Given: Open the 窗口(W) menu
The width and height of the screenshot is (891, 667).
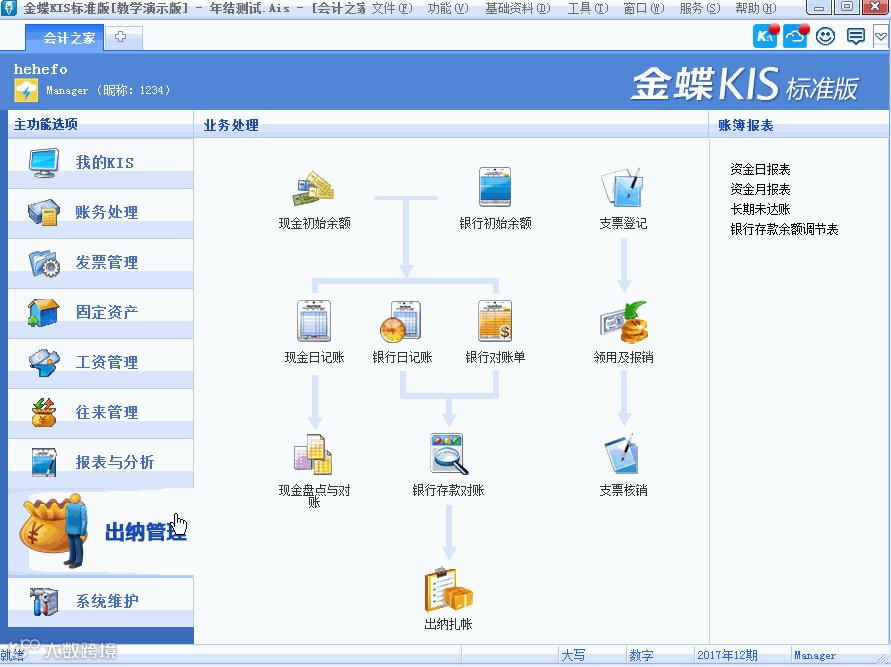Looking at the screenshot, I should (x=644, y=9).
